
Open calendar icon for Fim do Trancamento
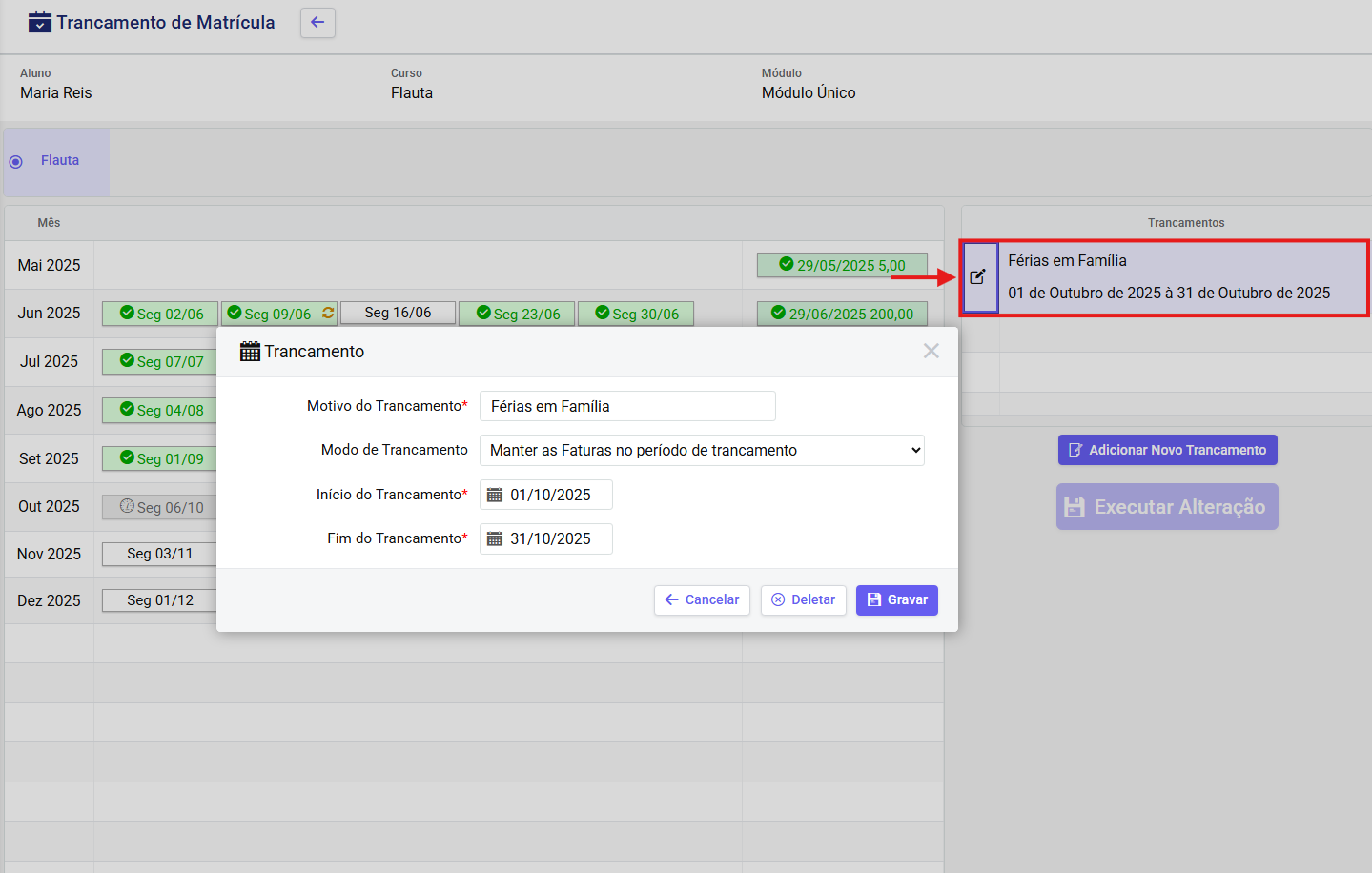[495, 539]
